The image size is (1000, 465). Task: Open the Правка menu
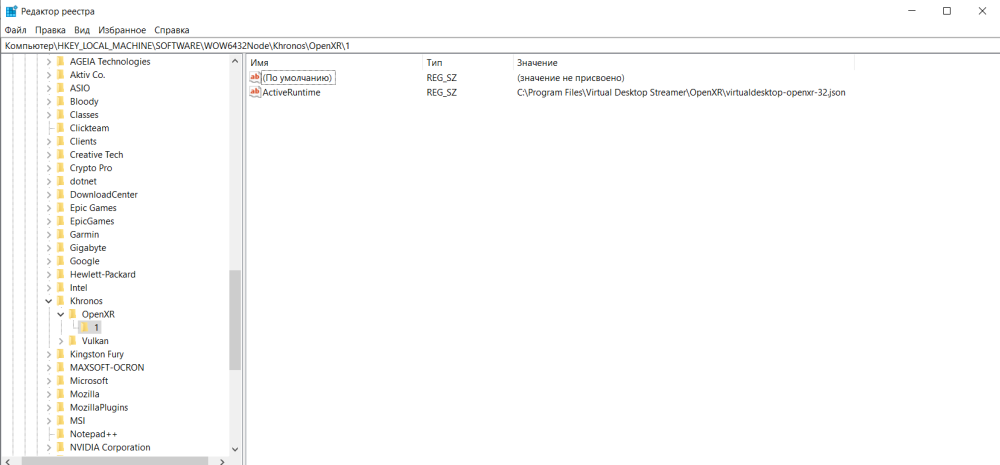[50, 30]
